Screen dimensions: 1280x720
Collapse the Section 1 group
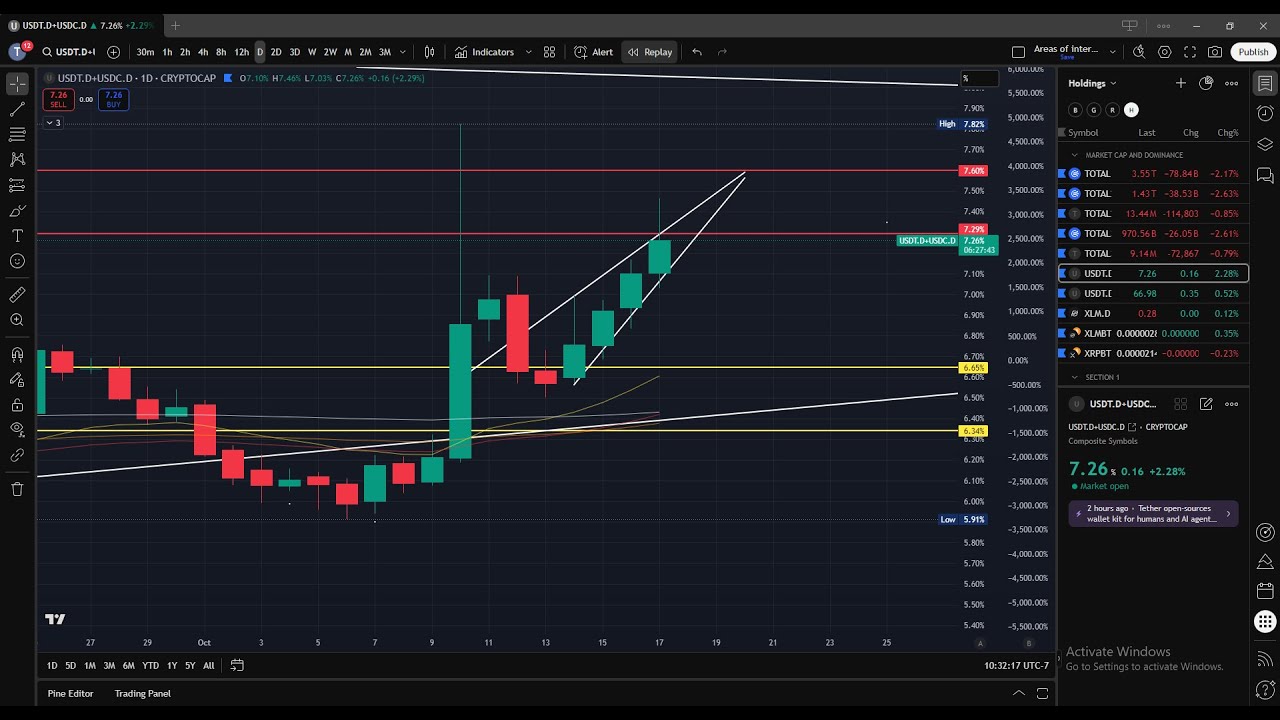tap(1075, 377)
